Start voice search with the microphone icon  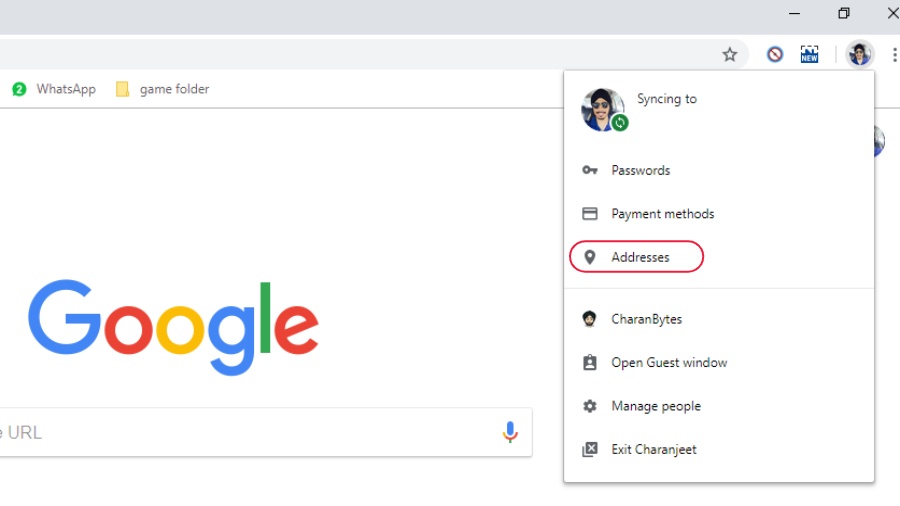(510, 432)
